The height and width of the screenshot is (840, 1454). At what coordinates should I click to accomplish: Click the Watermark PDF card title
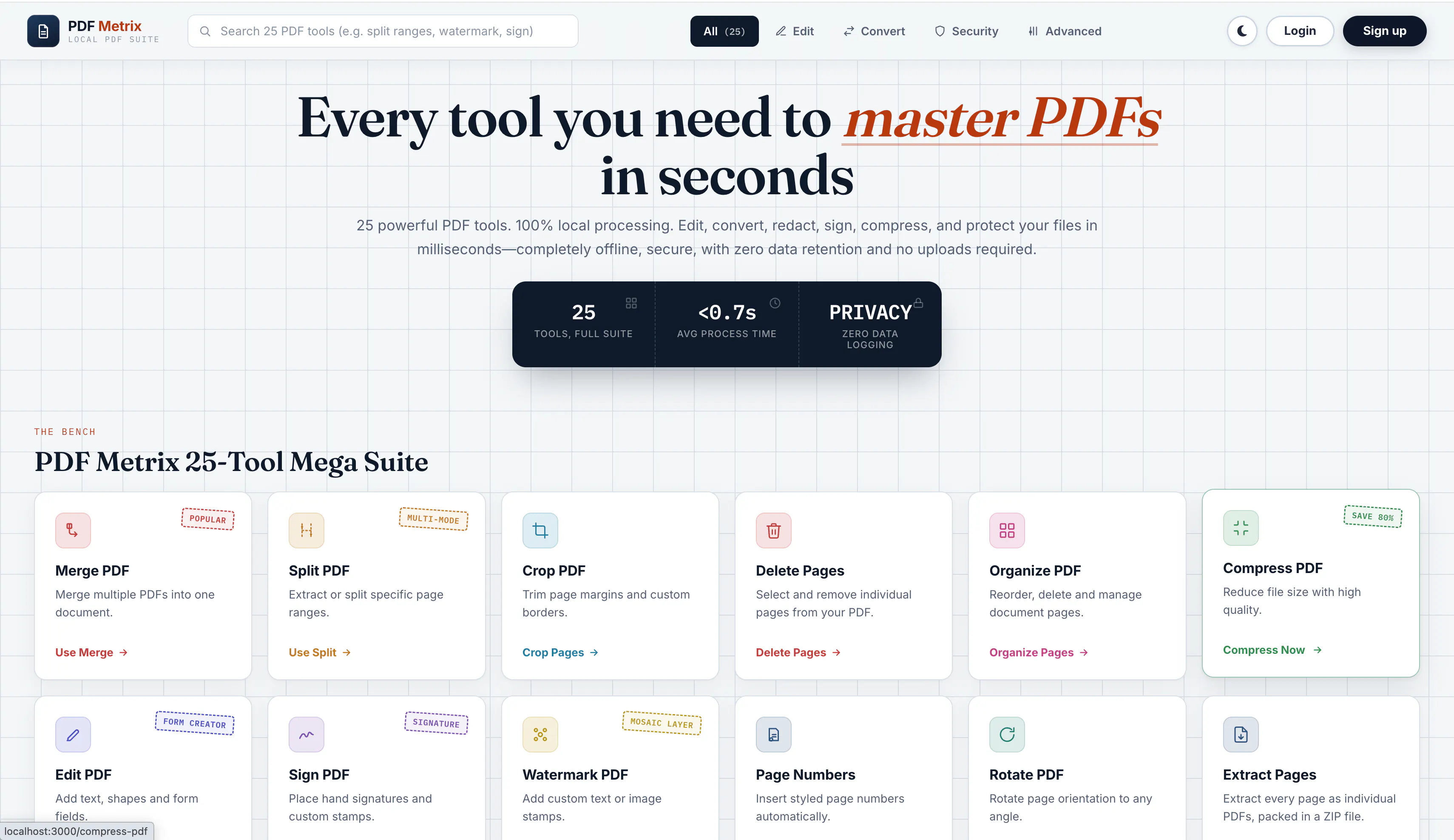pyautogui.click(x=575, y=775)
